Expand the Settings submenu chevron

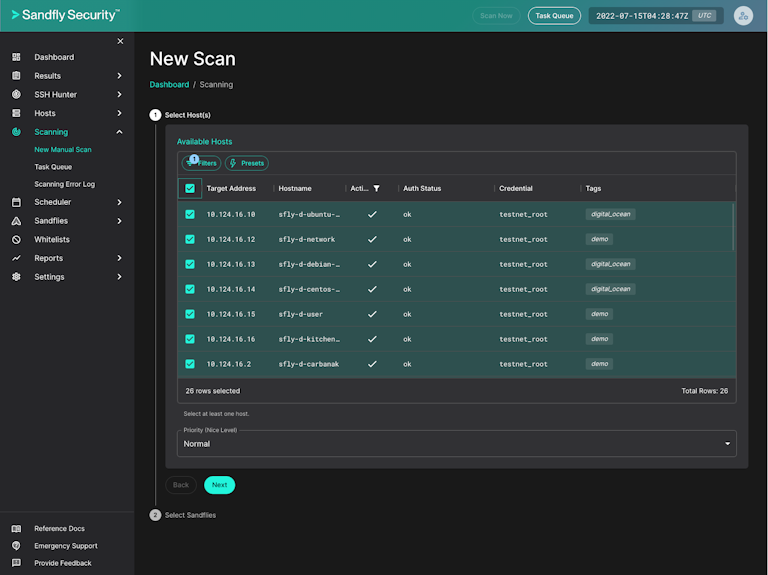pyautogui.click(x=120, y=277)
